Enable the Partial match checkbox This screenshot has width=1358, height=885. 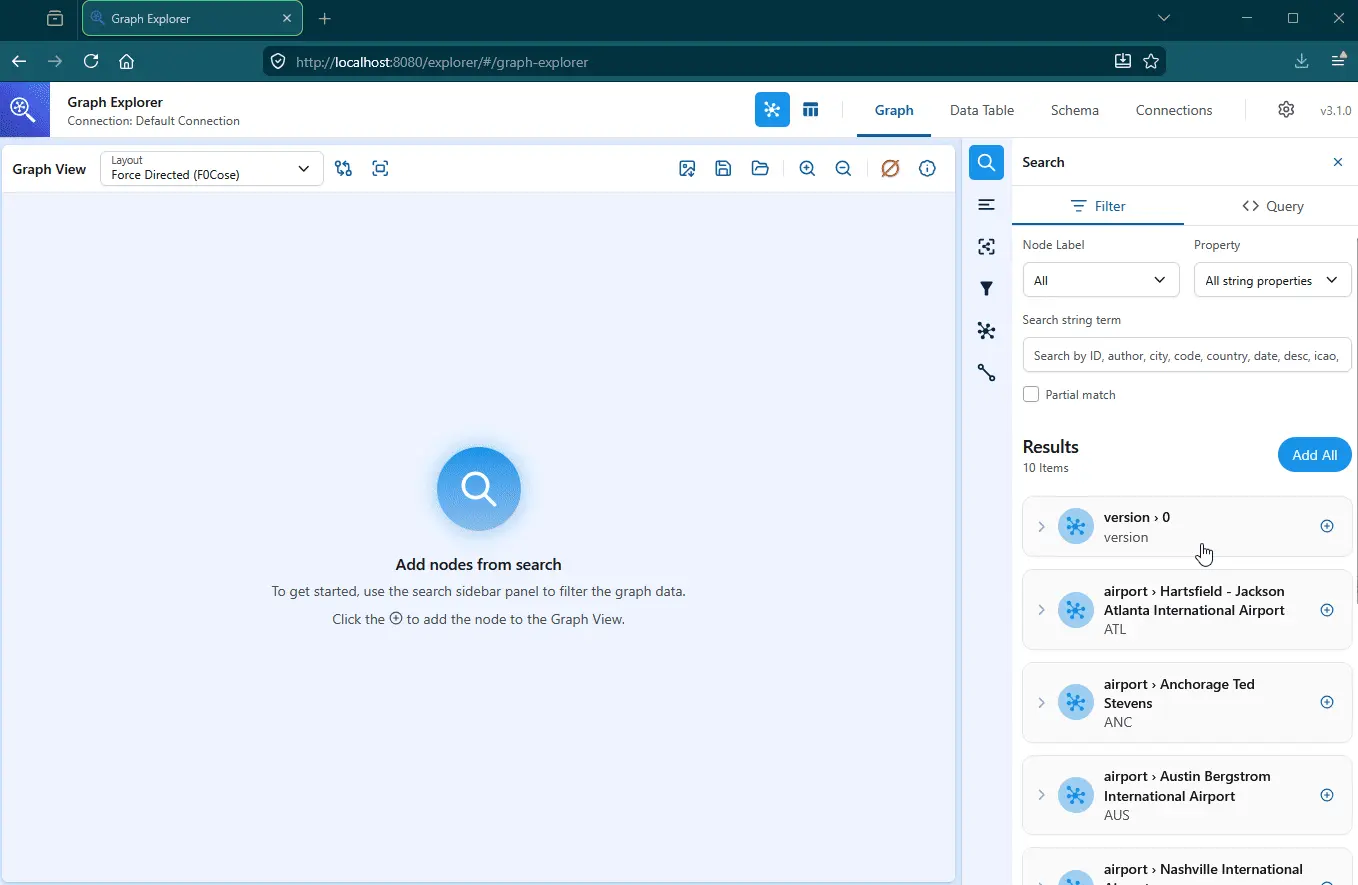click(x=1031, y=394)
